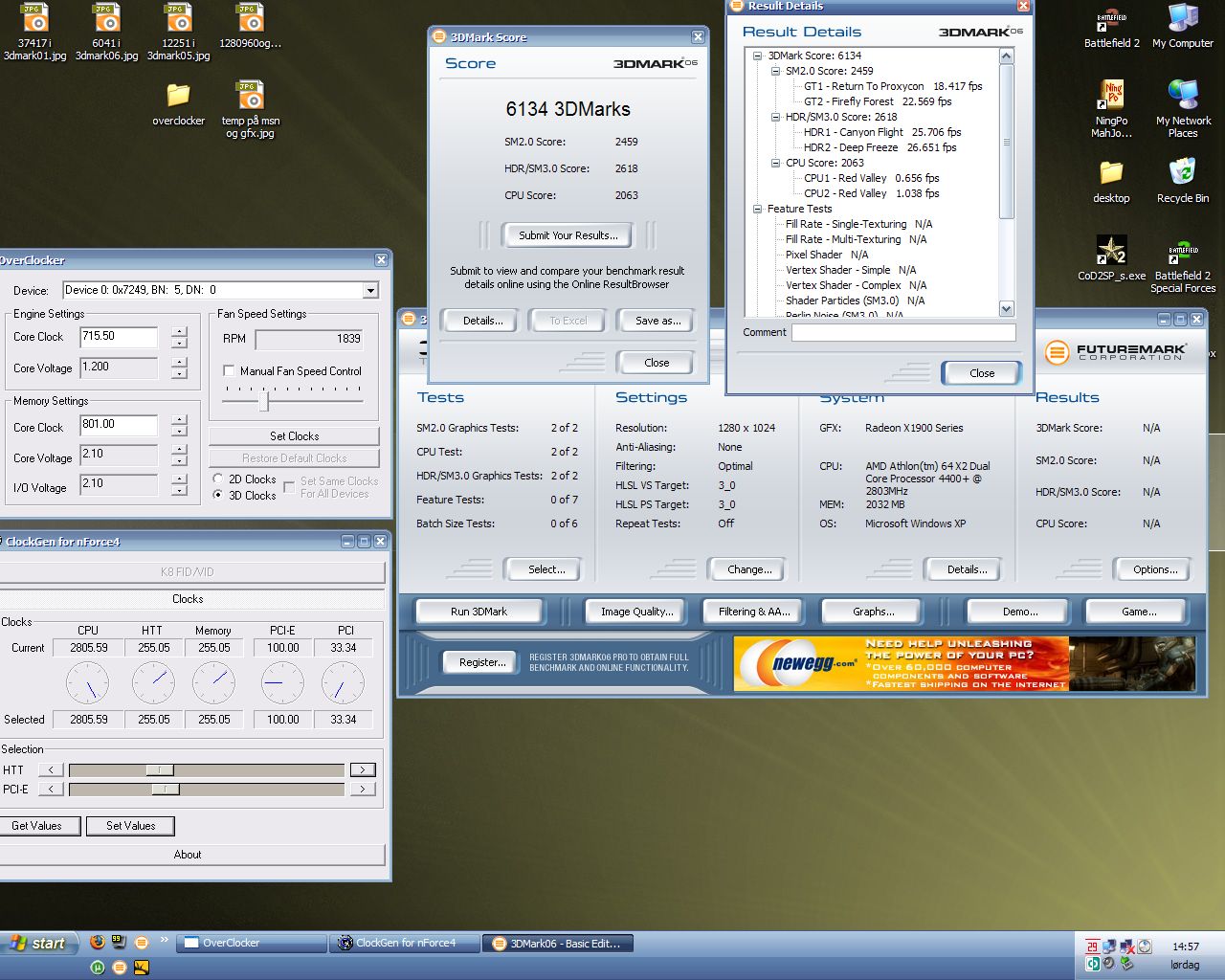
Task: Open the yellow desktop folder icon
Action: (x=1111, y=182)
